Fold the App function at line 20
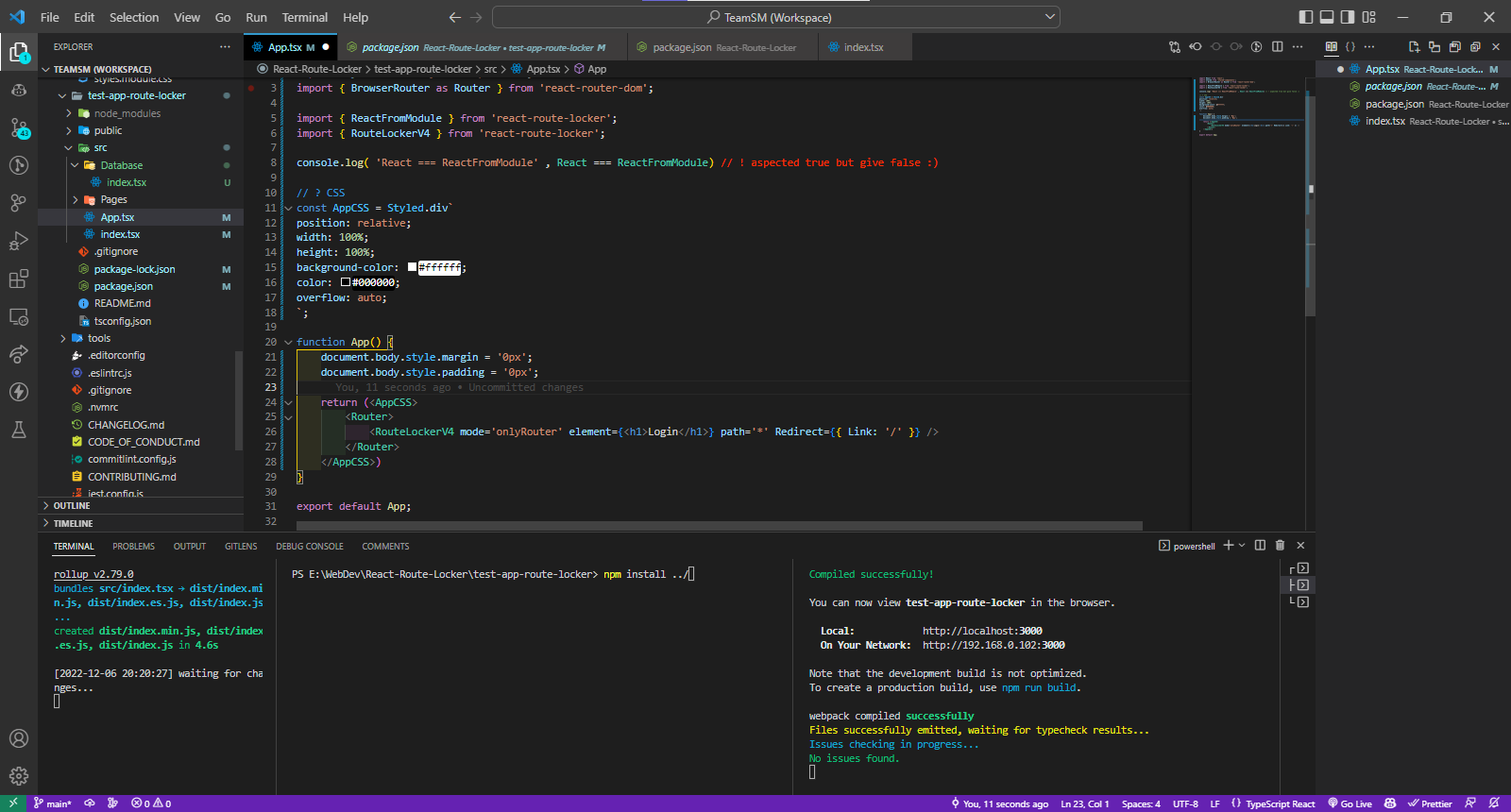Screen dimensions: 1511x812 [x=288, y=342]
